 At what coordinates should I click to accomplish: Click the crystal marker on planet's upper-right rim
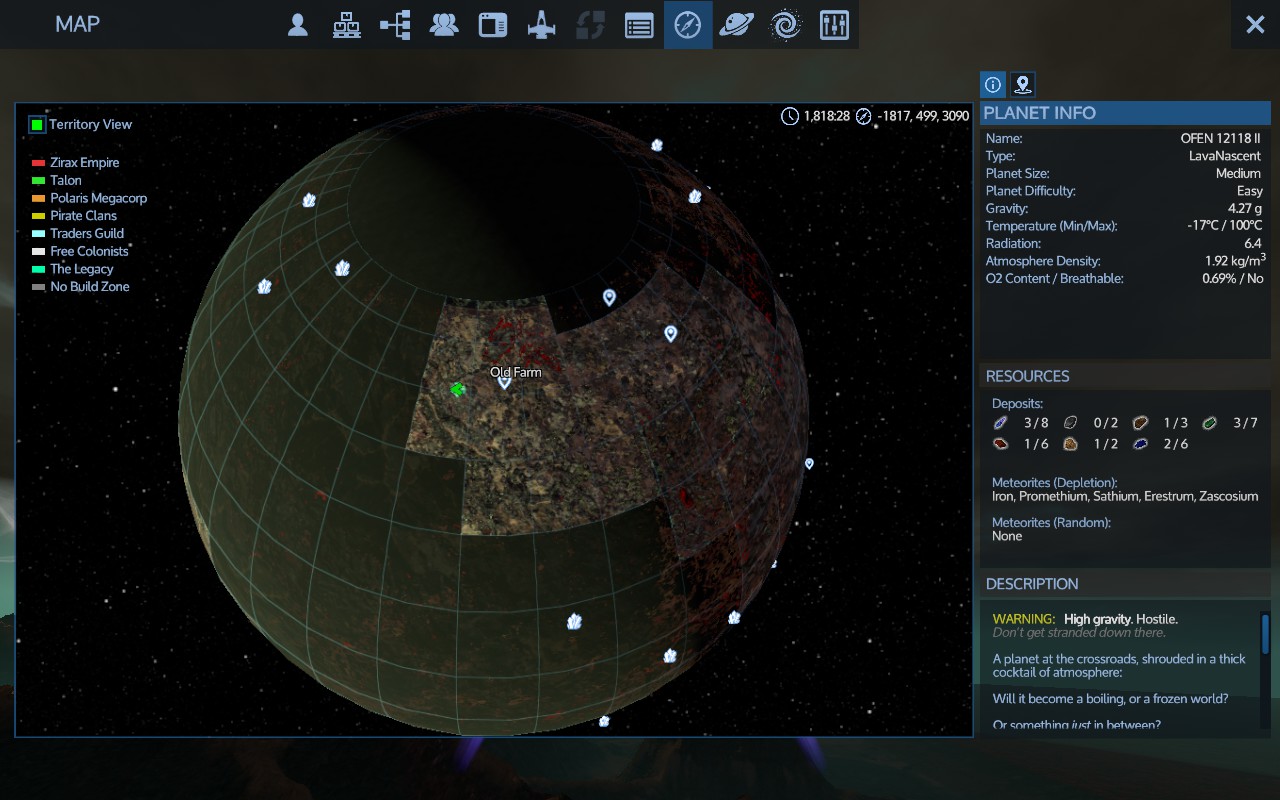[695, 196]
